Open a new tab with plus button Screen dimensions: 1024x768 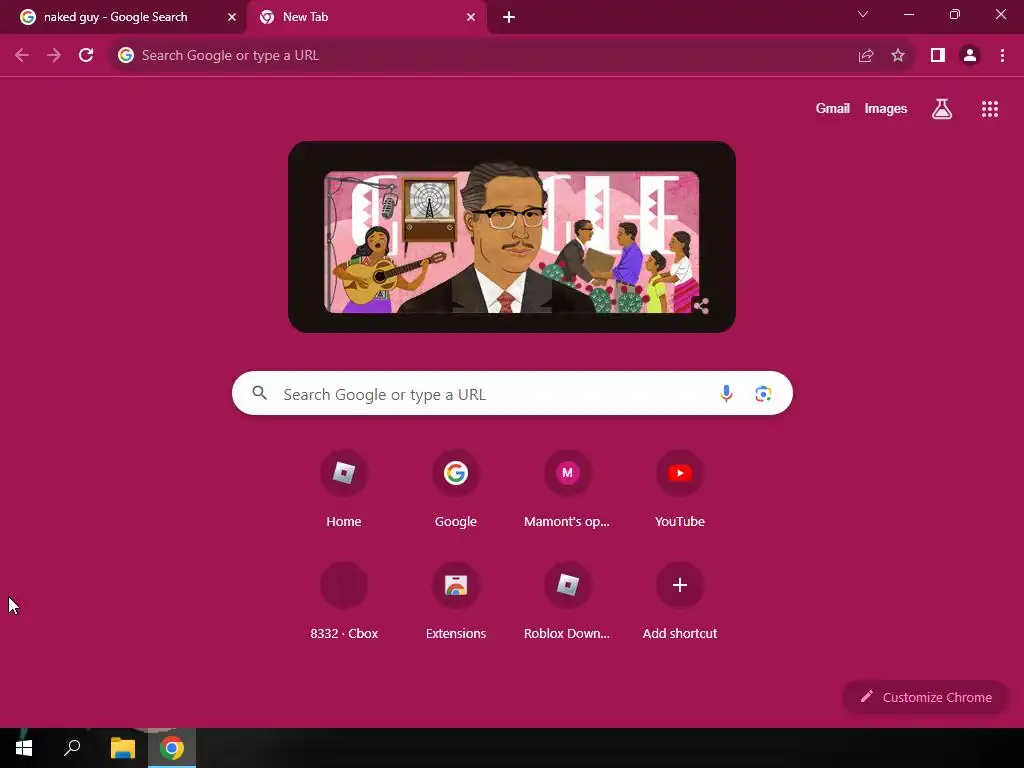(x=509, y=17)
